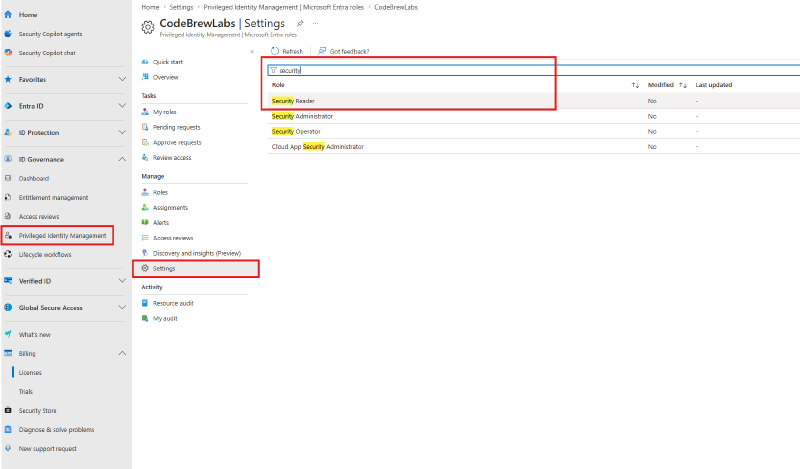Click the ID Governance icon
800x469 pixels.
[x=8, y=159]
